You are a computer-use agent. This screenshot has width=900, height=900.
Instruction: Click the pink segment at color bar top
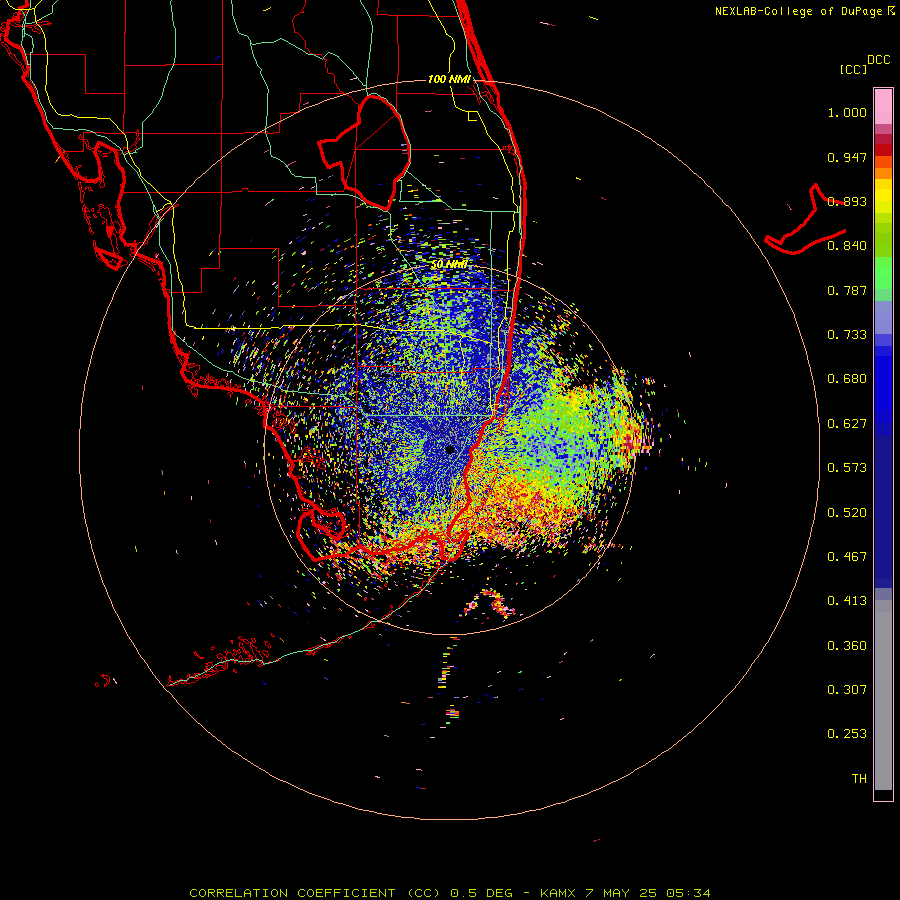(883, 107)
